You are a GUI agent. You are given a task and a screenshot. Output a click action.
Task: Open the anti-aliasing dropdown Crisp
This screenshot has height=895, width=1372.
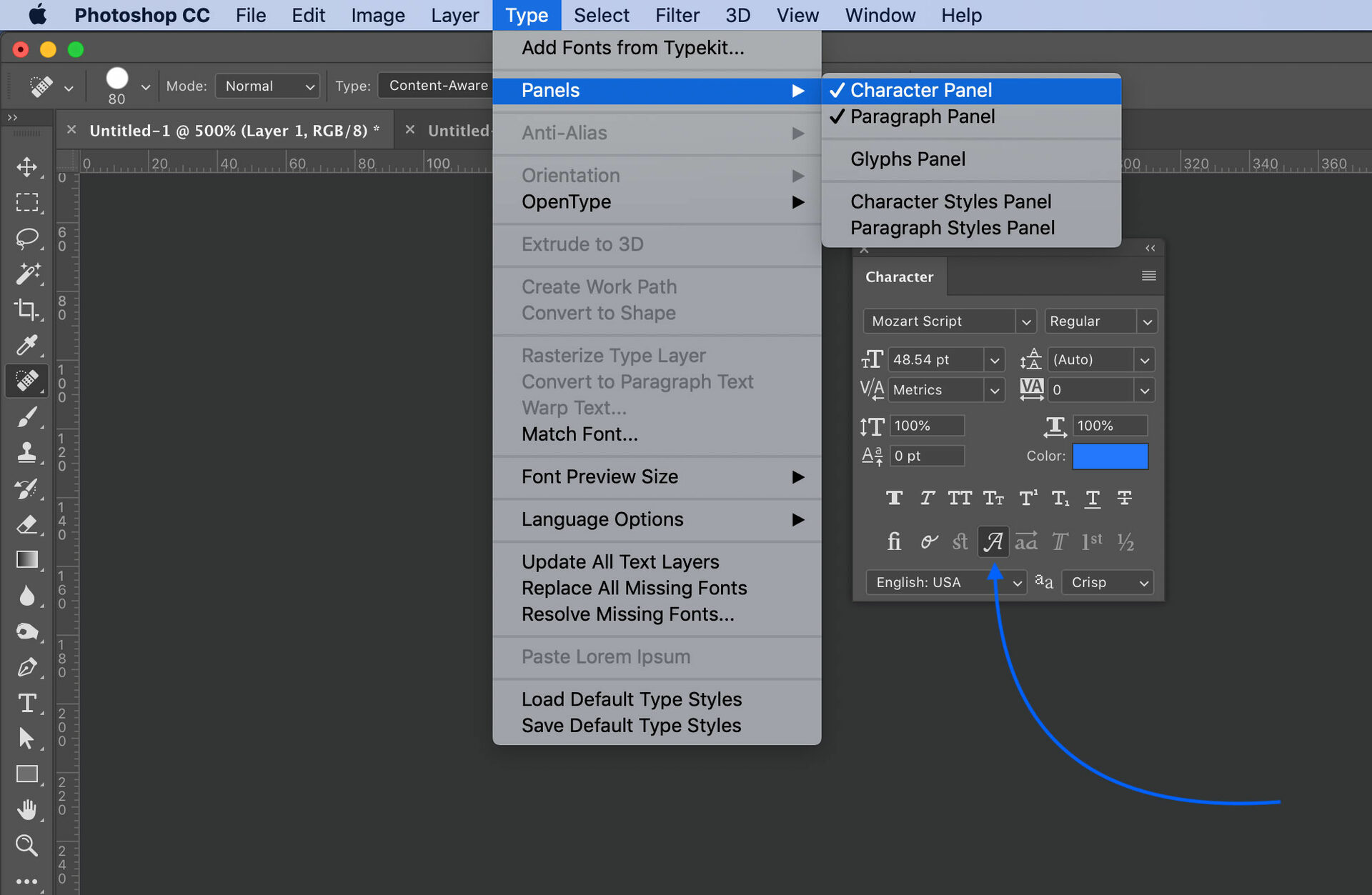1108,583
